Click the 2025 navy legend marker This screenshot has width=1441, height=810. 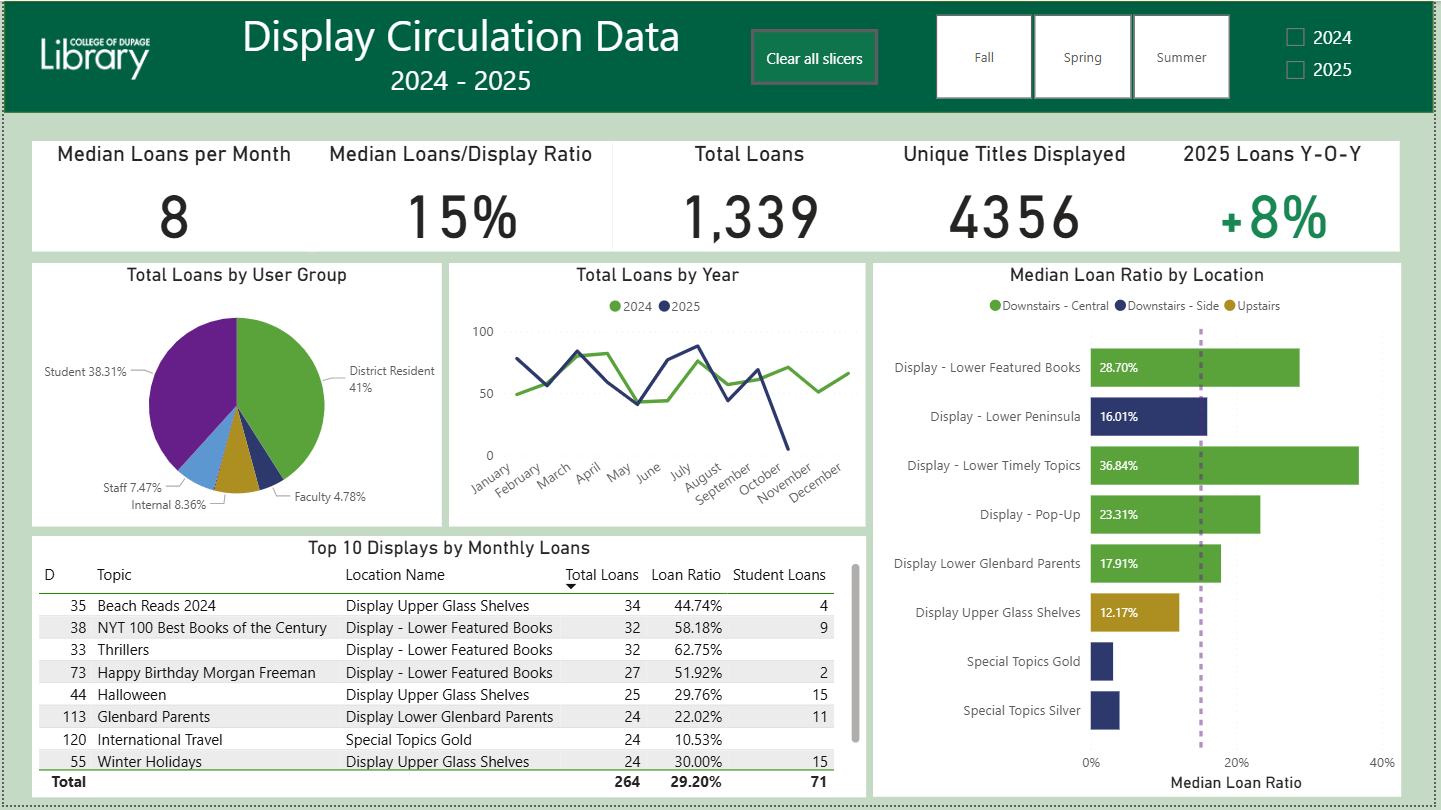point(665,307)
